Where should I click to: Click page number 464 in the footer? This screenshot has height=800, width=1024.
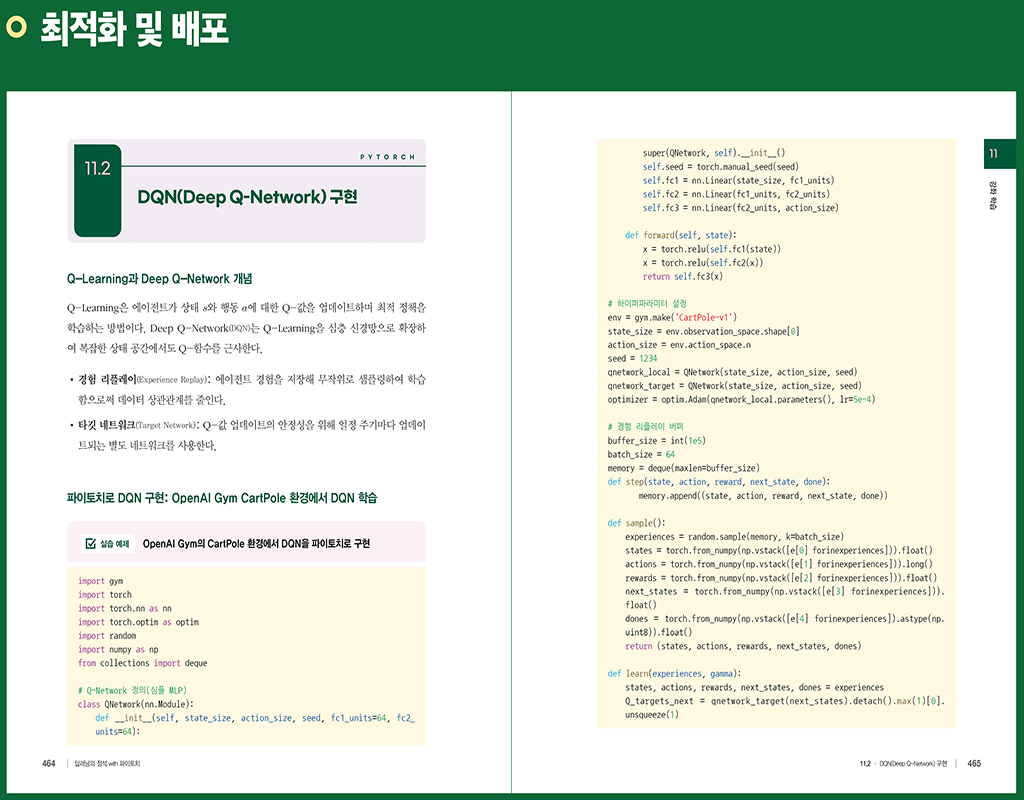(x=48, y=764)
